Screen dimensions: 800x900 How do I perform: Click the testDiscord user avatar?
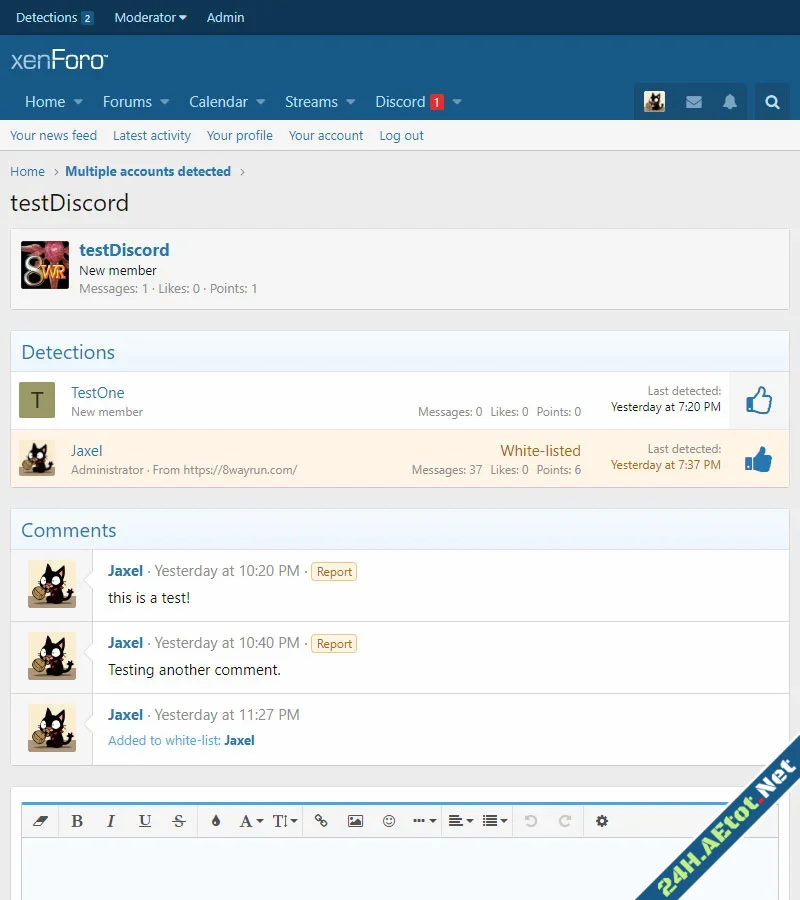[45, 265]
